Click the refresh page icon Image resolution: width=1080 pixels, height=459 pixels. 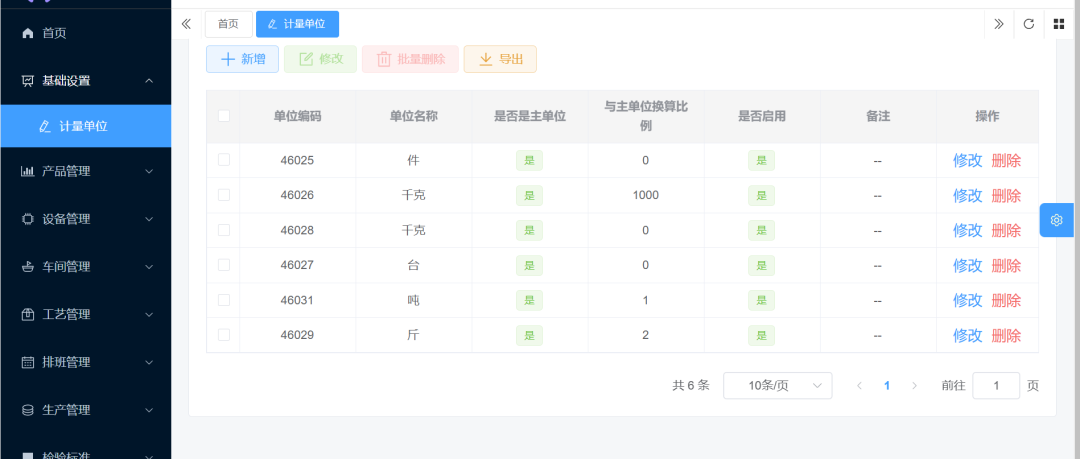pyautogui.click(x=1028, y=24)
